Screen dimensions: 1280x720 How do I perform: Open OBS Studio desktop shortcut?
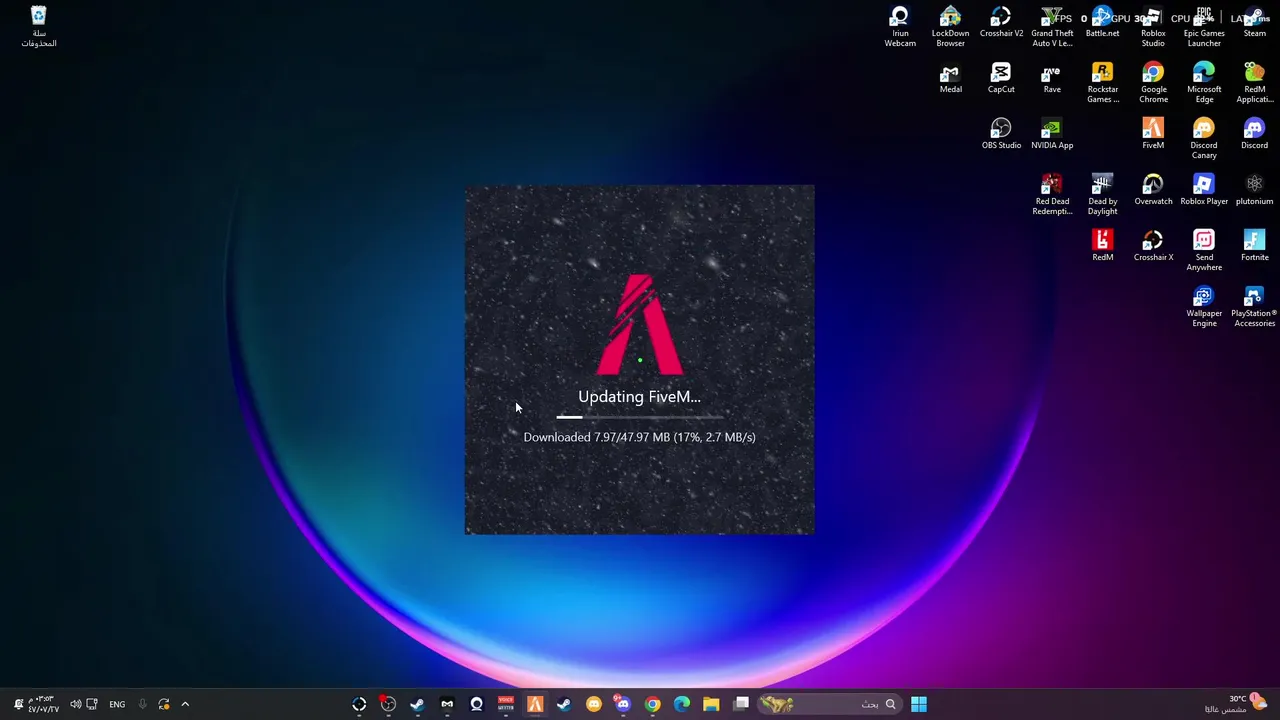click(1001, 135)
